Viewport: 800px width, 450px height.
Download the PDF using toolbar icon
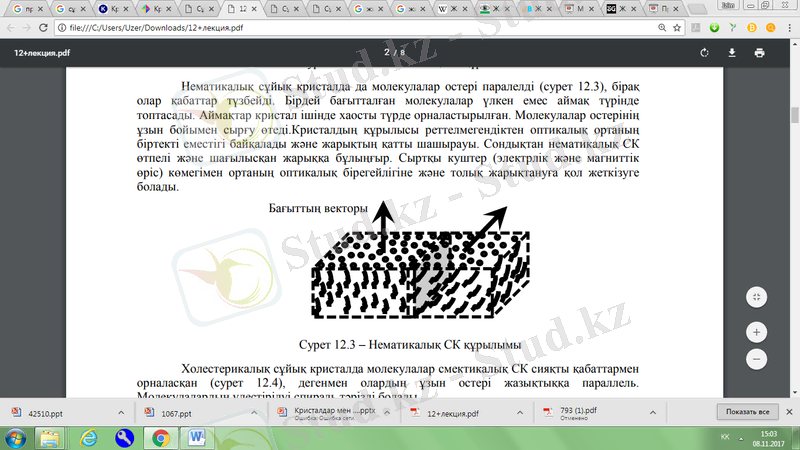pos(732,52)
